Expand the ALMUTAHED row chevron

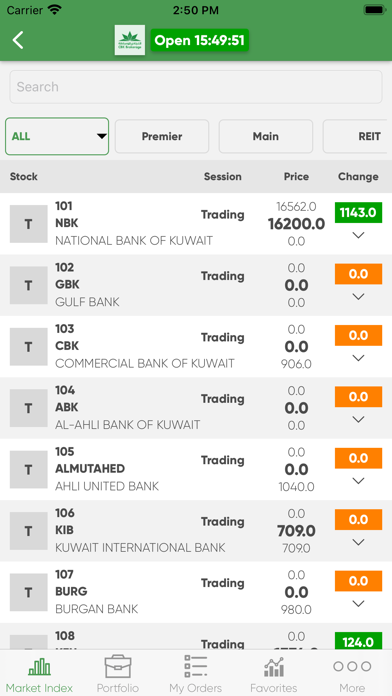point(358,481)
